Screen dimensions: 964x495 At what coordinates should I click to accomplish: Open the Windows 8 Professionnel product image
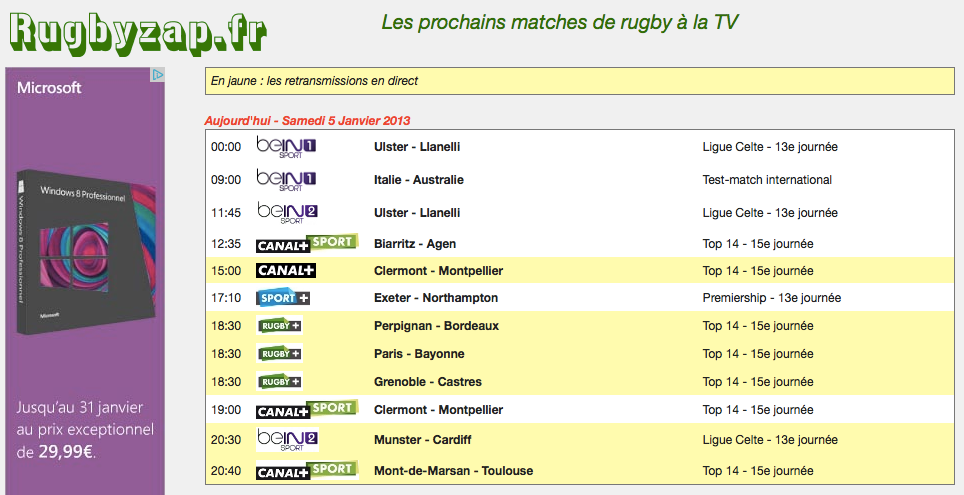pyautogui.click(x=85, y=252)
